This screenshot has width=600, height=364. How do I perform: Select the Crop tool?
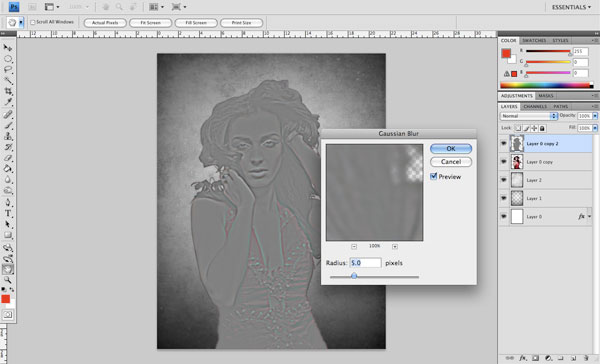pos(8,91)
